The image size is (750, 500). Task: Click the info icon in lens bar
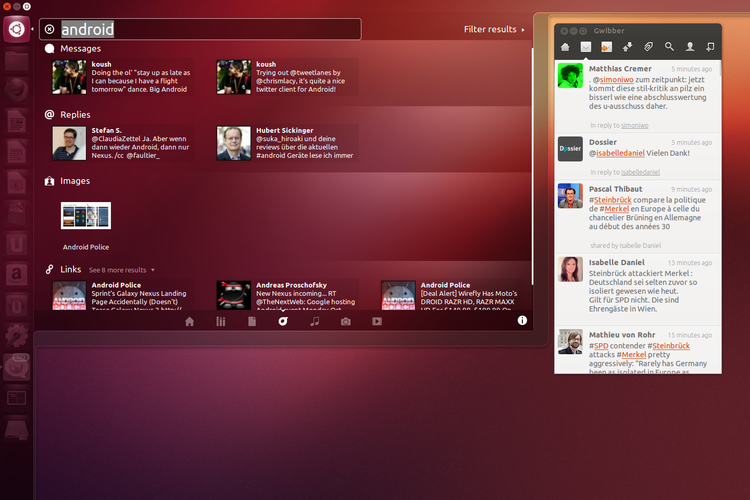click(522, 321)
